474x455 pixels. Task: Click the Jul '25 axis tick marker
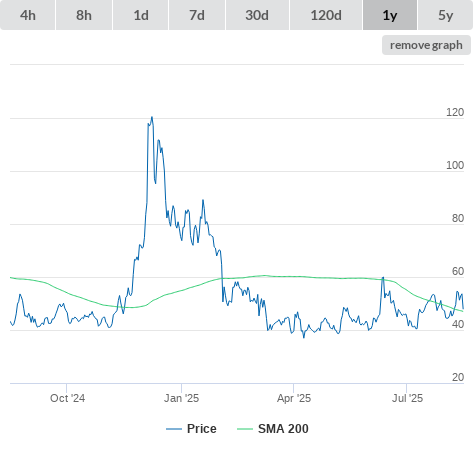[406, 388]
